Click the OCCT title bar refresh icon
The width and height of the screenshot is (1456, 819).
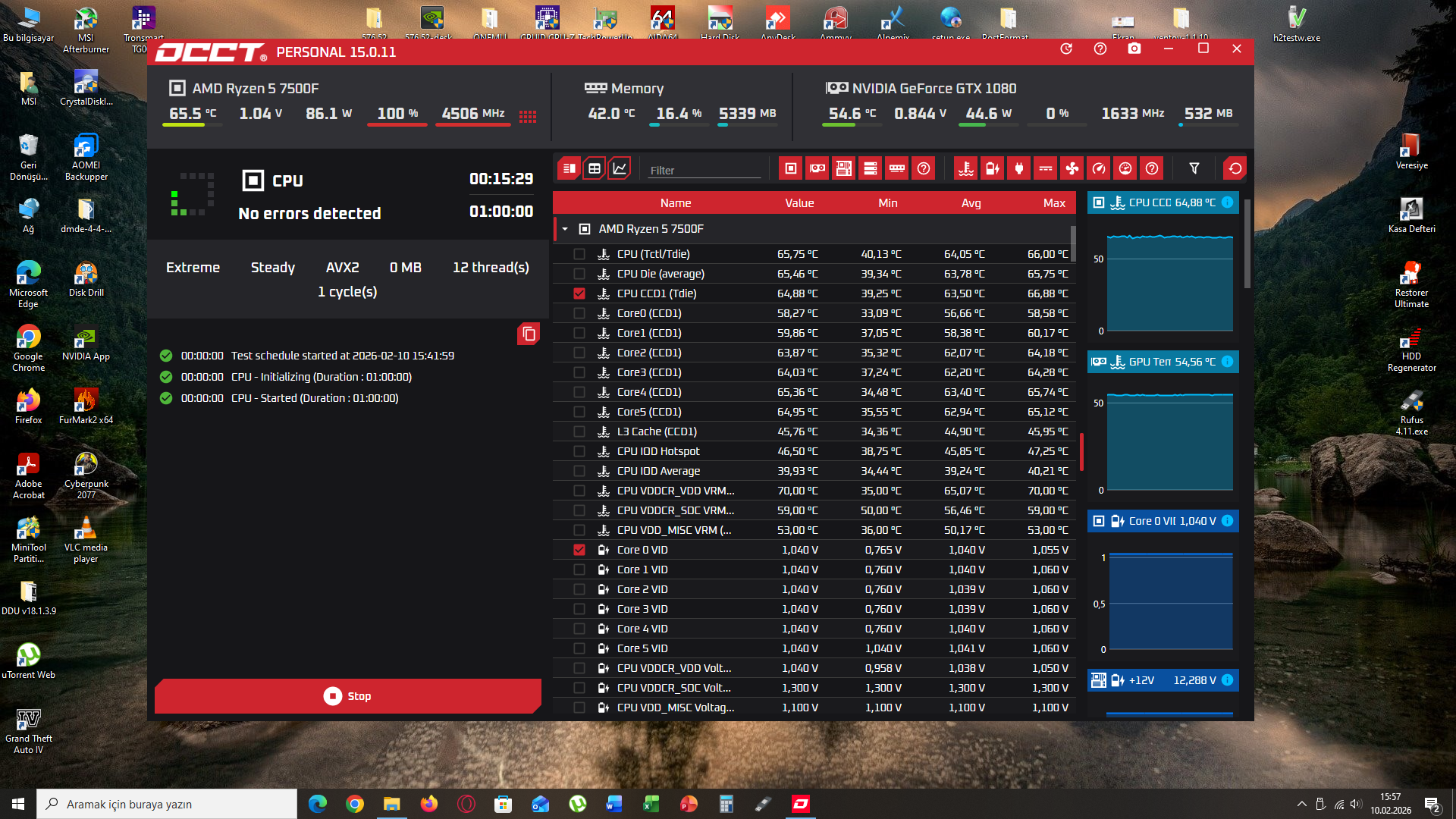pyautogui.click(x=1065, y=49)
